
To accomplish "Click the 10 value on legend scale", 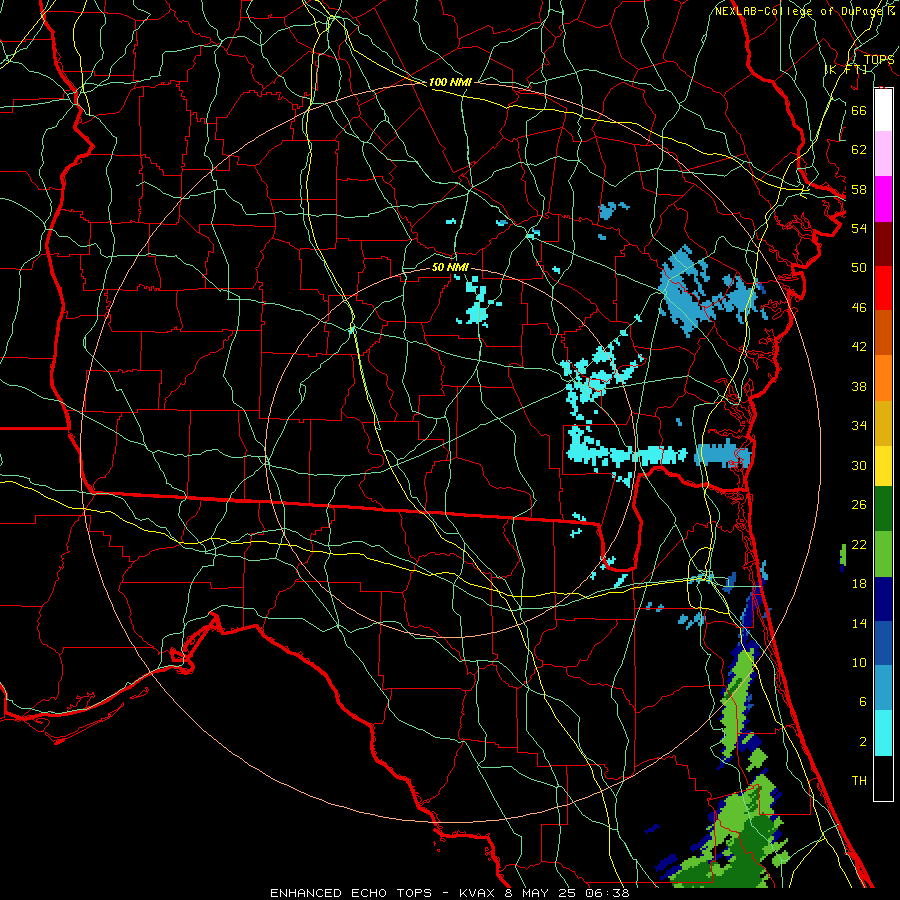I will 859,662.
